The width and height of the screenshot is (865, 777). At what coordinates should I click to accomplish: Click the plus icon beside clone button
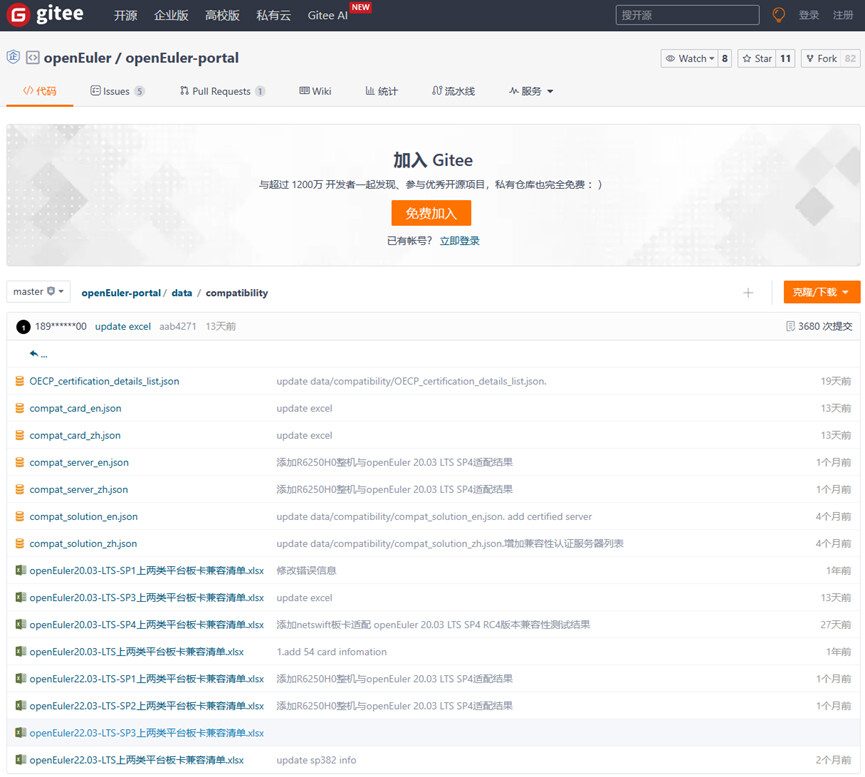(x=748, y=293)
